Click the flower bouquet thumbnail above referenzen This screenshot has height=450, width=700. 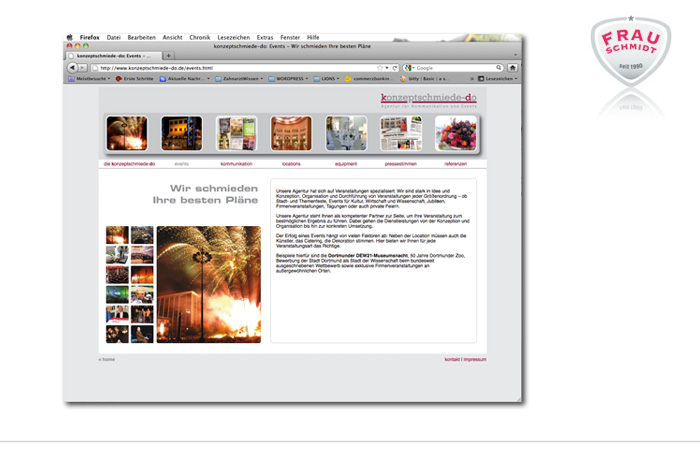coord(456,133)
